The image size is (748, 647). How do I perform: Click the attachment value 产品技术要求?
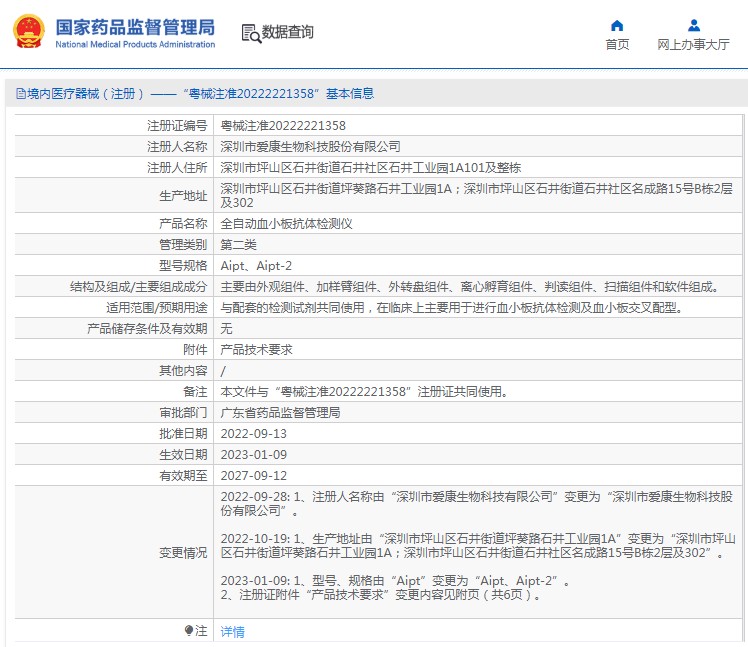pyautogui.click(x=256, y=349)
